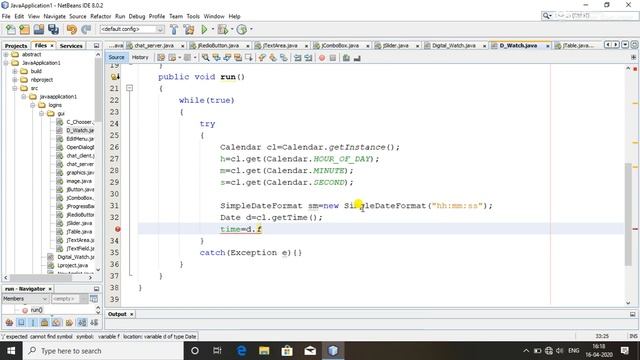Open the Source menu
This screenshot has height=360, width=640.
click(x=78, y=16)
